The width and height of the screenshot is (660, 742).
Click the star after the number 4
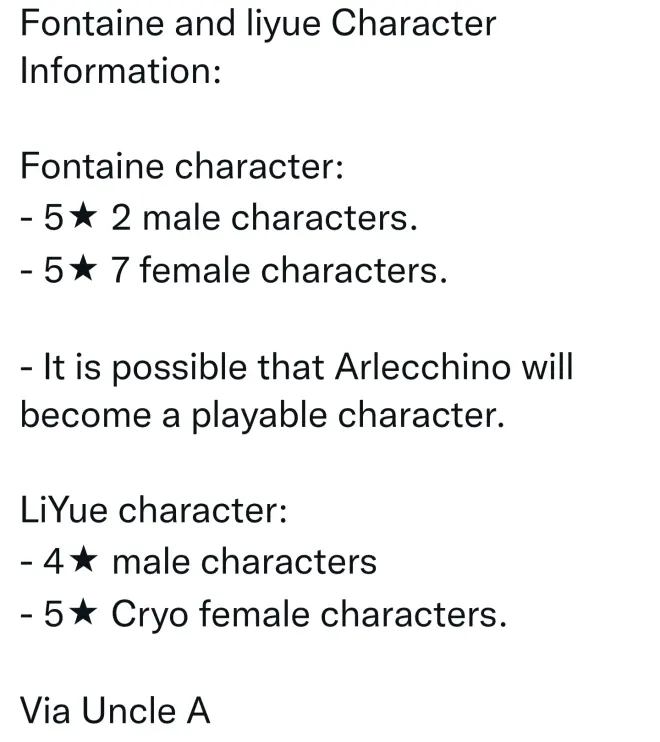pyautogui.click(x=86, y=562)
